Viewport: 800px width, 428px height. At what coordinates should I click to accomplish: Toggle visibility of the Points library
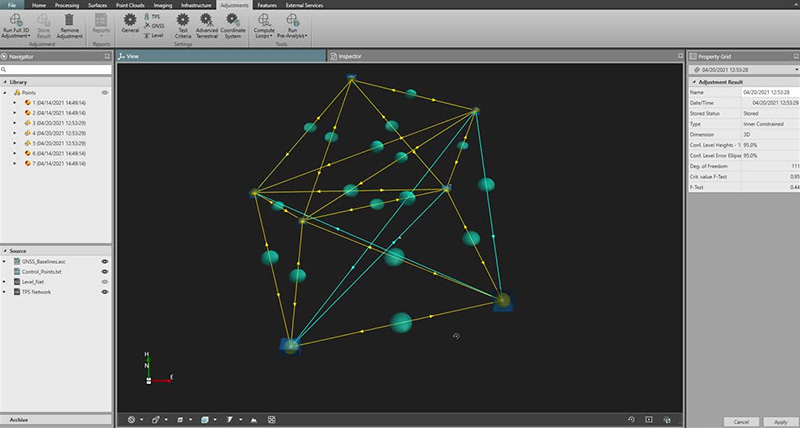(104, 92)
